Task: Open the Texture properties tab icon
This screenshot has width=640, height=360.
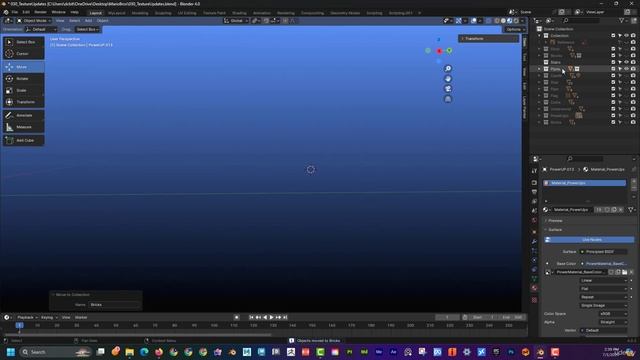Action: pos(534,300)
